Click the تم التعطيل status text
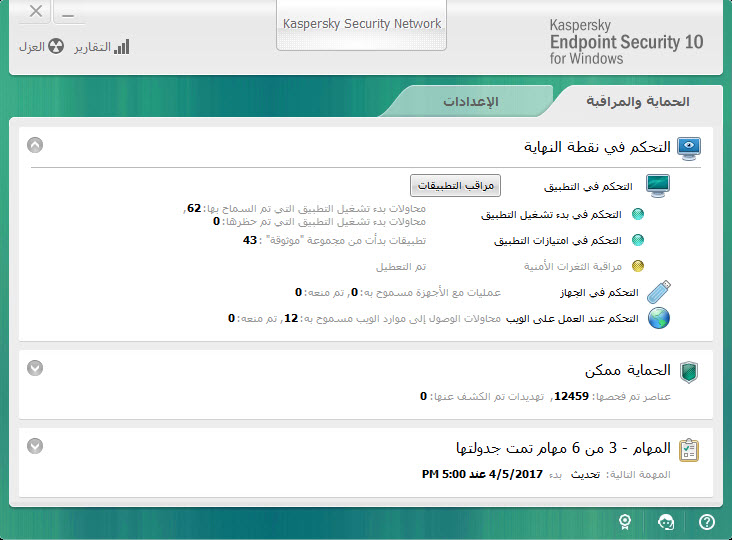This screenshot has width=732, height=540. pos(401,266)
